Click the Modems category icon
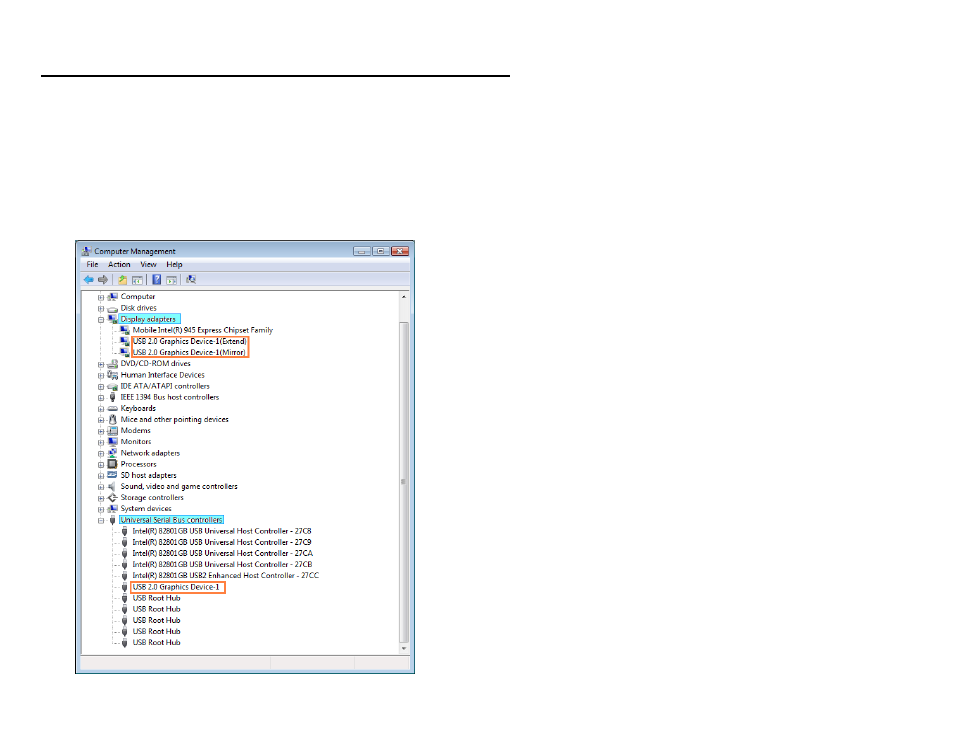954x737 pixels. 113,431
